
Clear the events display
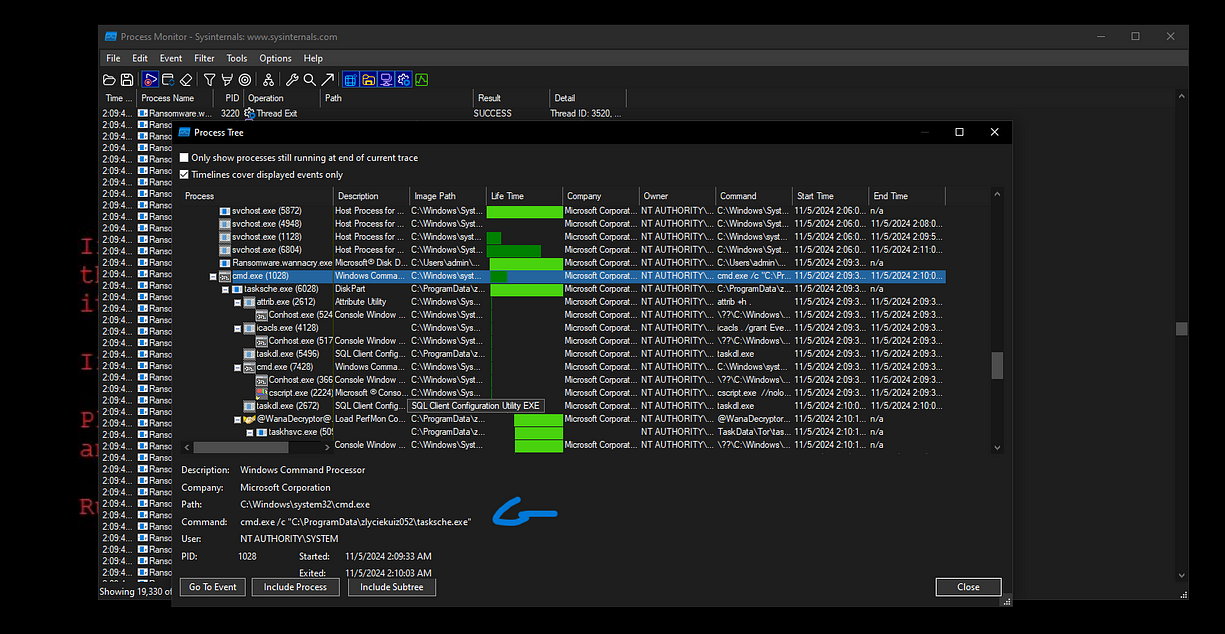(x=186, y=79)
